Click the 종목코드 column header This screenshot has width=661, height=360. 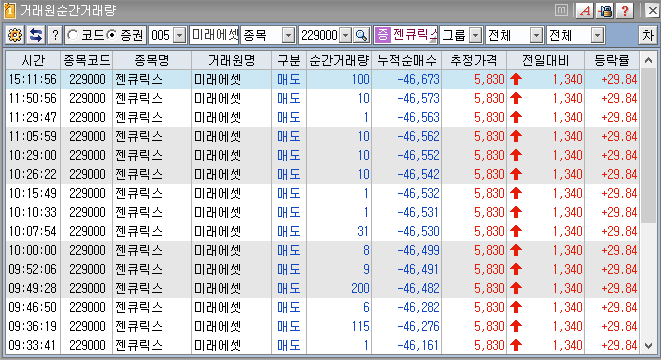click(87, 61)
